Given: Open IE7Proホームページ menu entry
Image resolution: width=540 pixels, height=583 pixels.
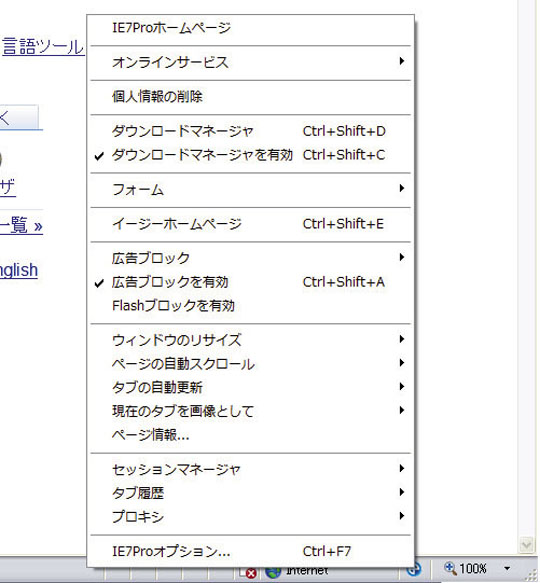Looking at the screenshot, I should pyautogui.click(x=250, y=28).
